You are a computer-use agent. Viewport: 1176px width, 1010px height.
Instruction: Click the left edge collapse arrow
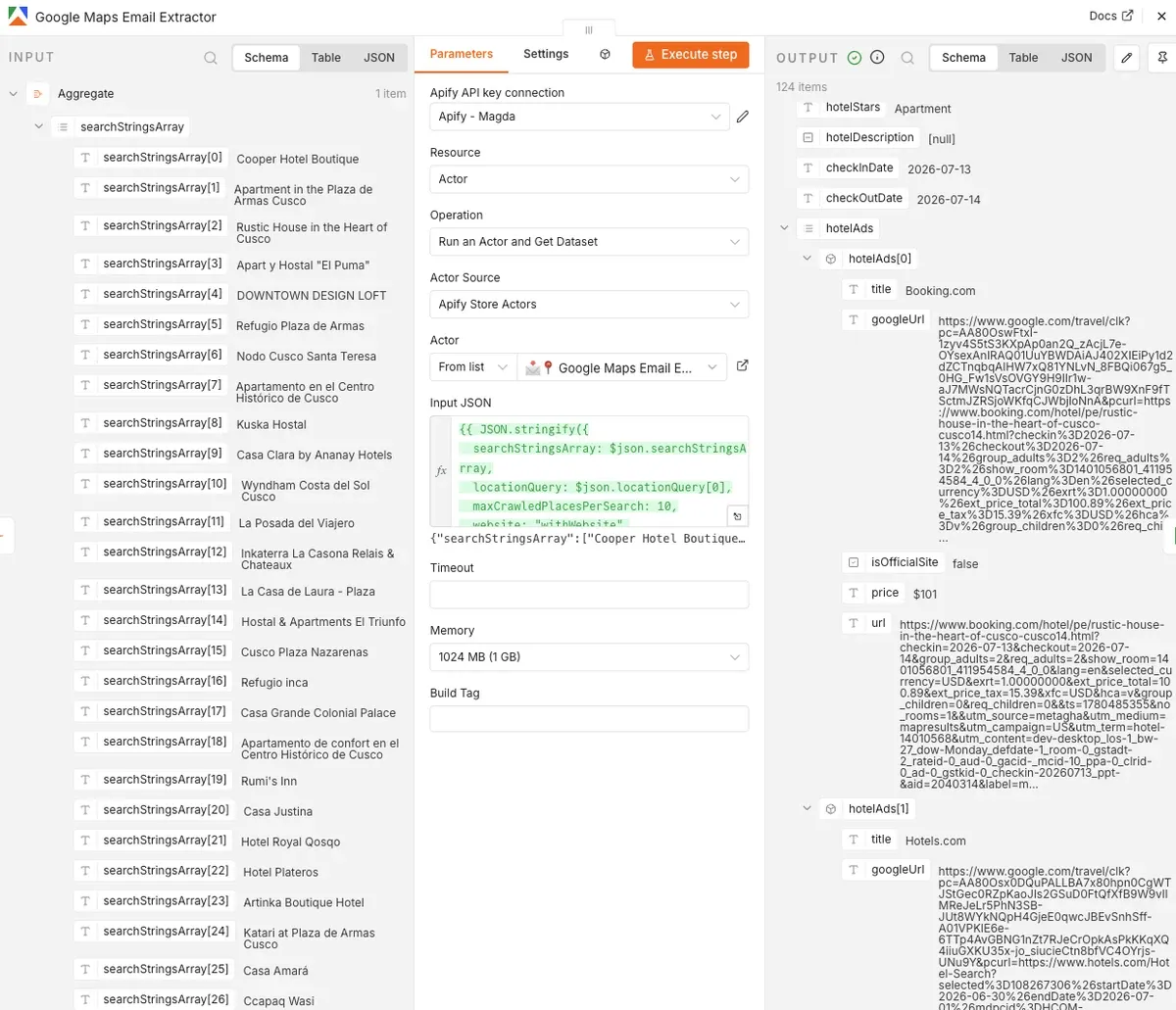pyautogui.click(x=4, y=535)
